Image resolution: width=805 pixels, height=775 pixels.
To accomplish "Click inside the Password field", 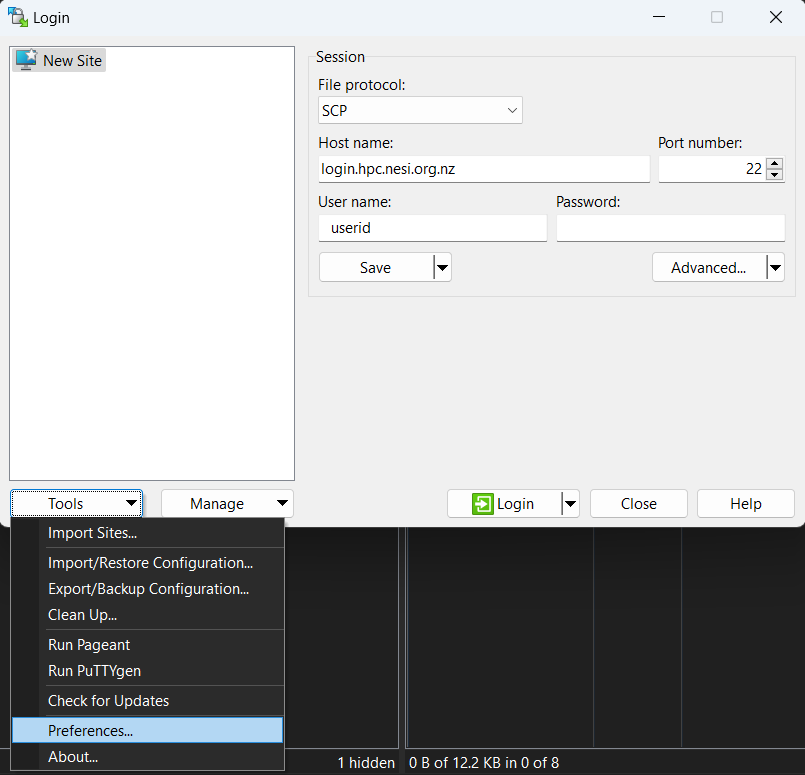I will pos(670,228).
